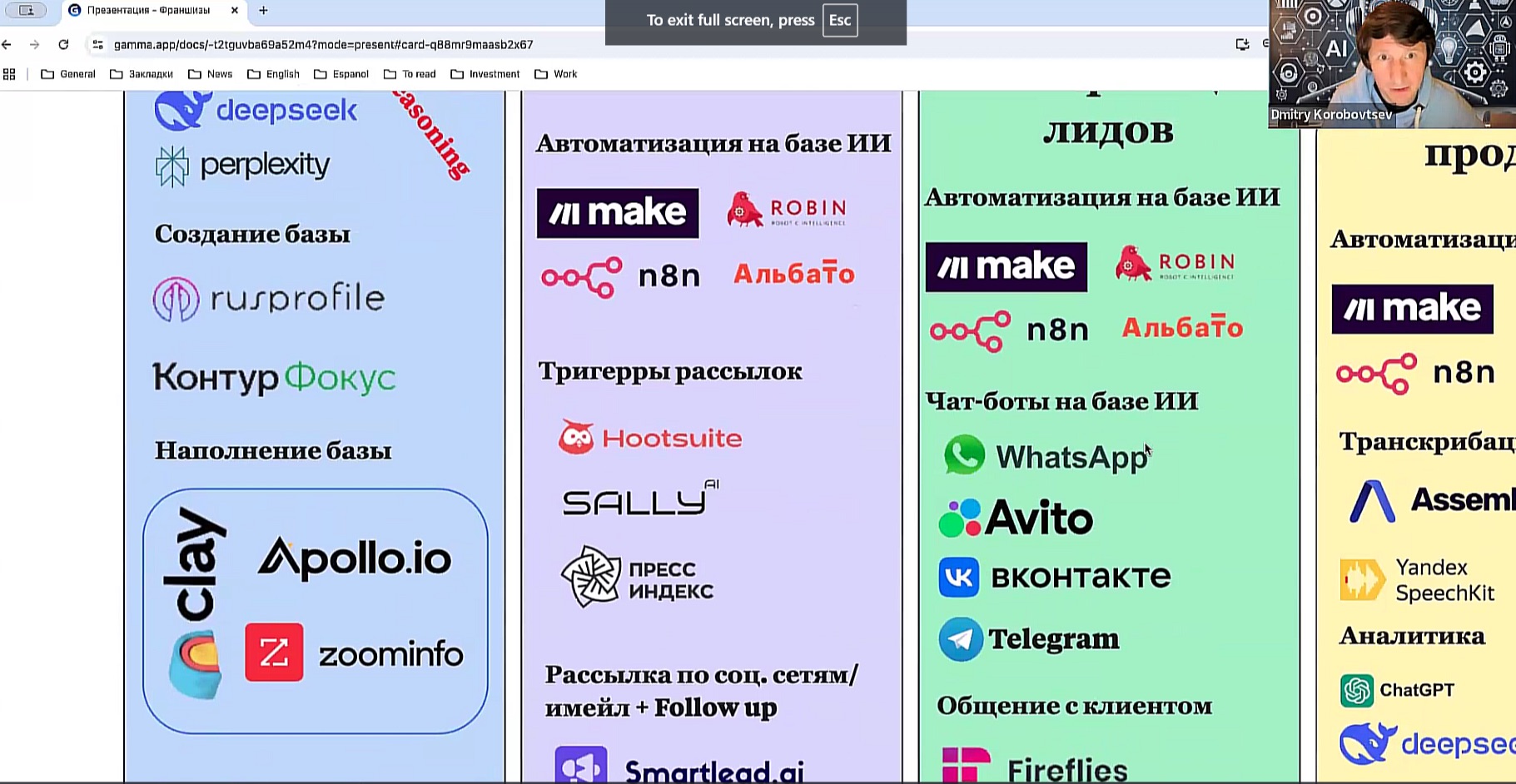Open a new browser tab

click(x=263, y=11)
